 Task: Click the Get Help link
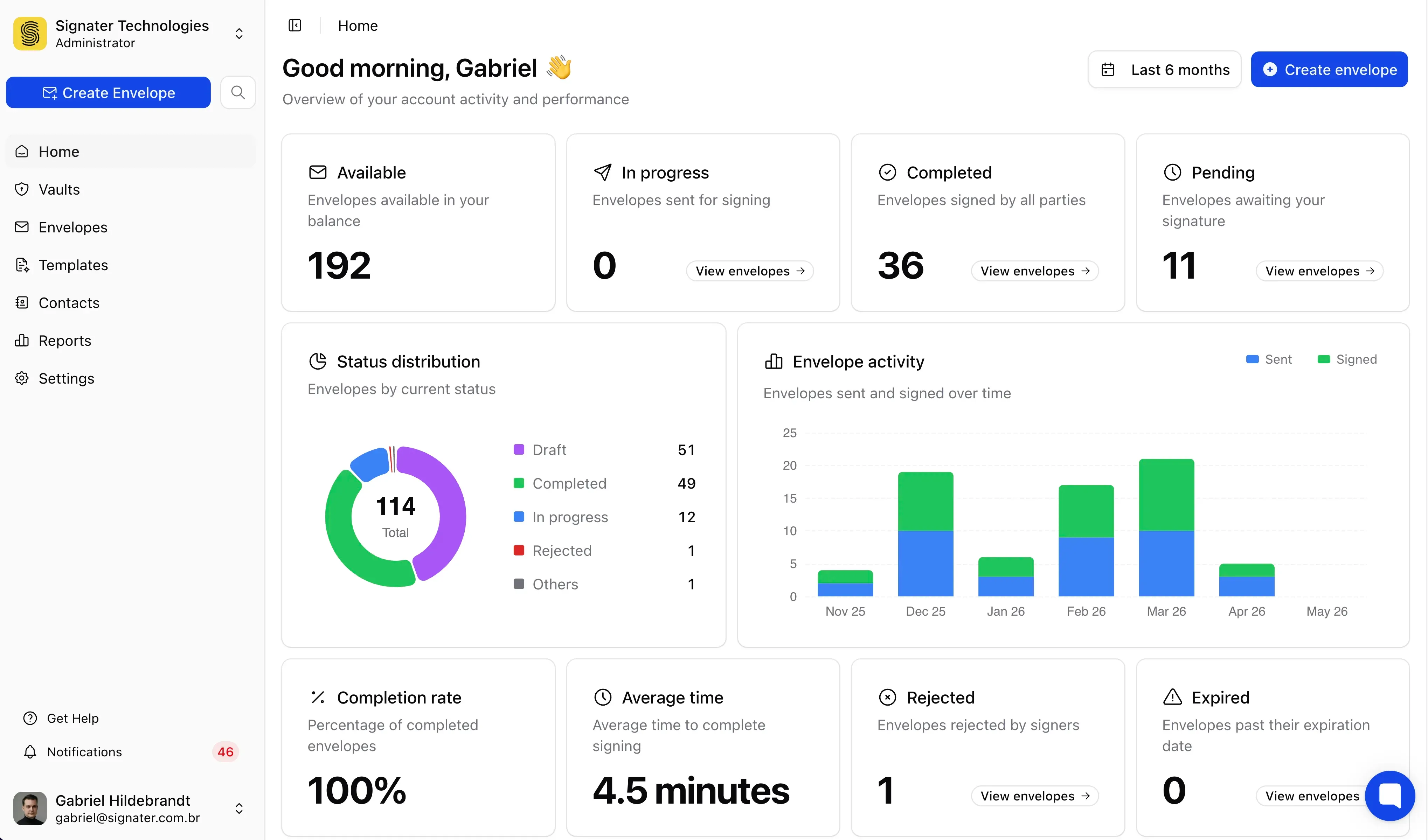point(61,718)
